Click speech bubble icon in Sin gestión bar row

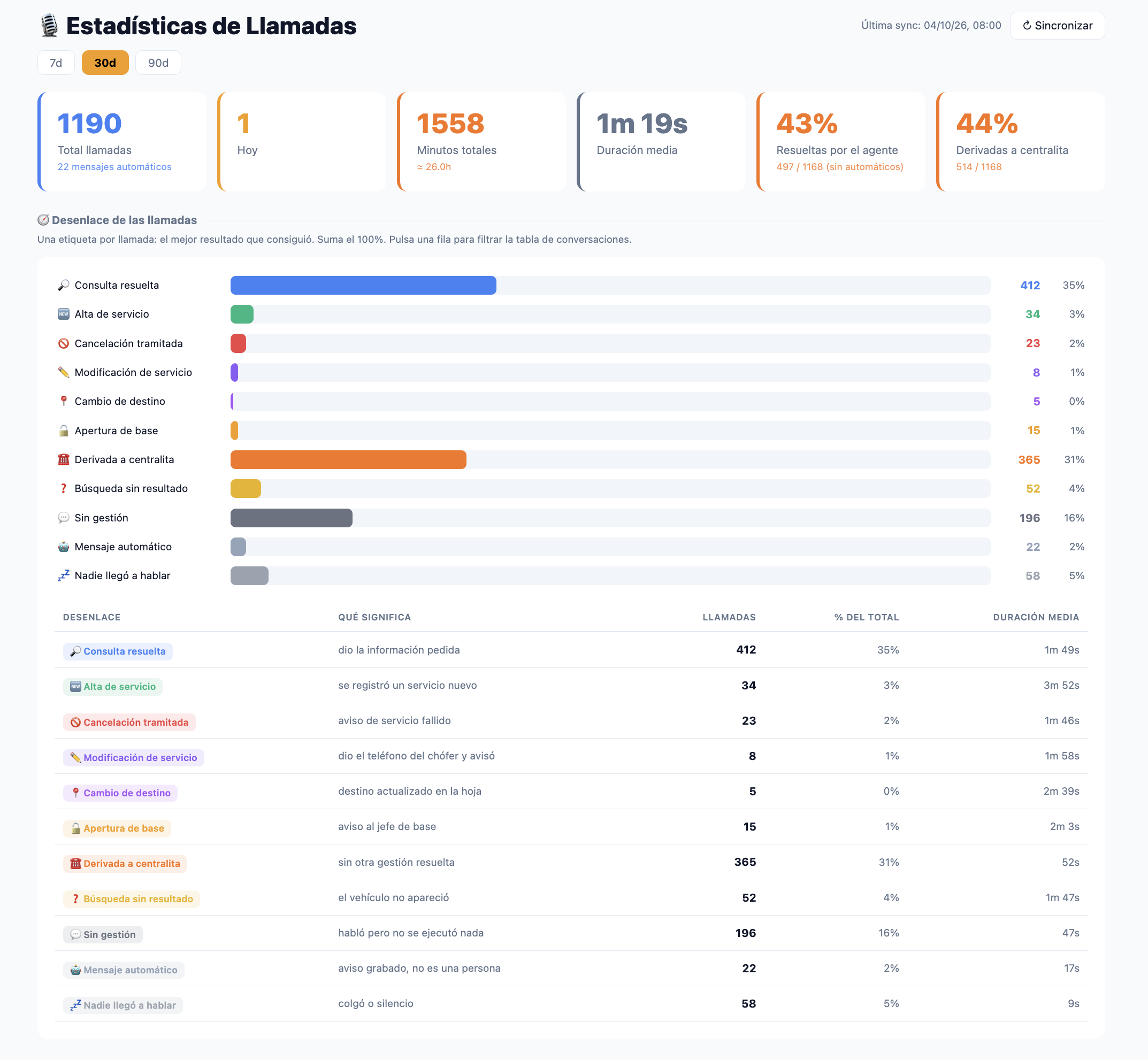[64, 517]
